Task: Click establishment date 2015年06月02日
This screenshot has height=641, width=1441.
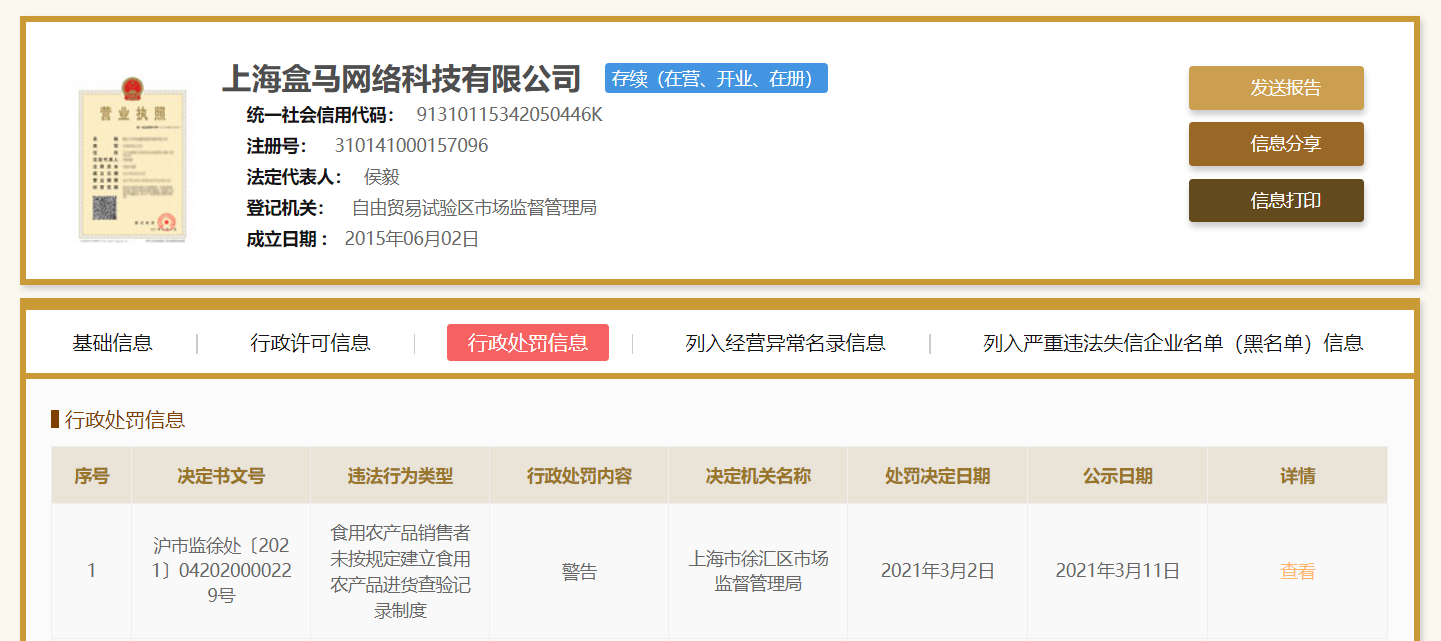Action: pos(412,239)
